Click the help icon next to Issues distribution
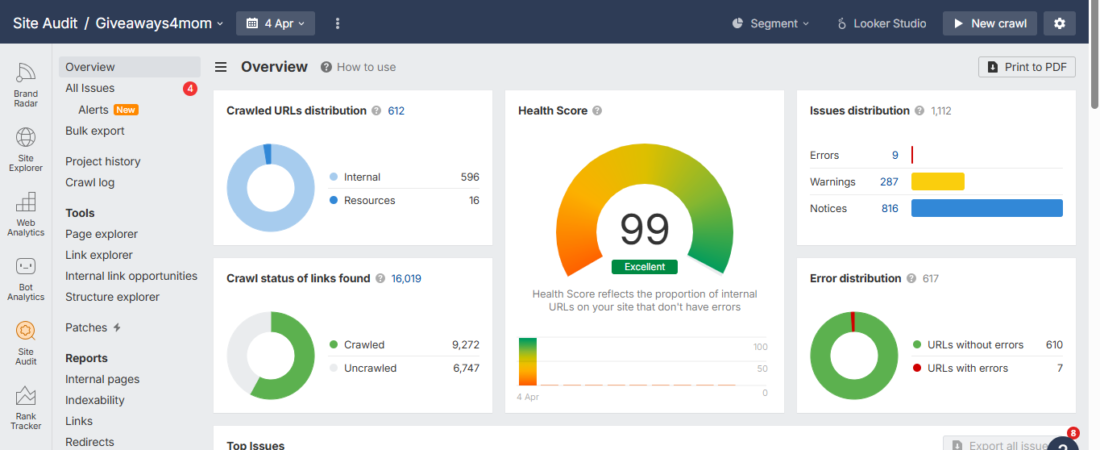This screenshot has height=450, width=1100. coord(919,111)
